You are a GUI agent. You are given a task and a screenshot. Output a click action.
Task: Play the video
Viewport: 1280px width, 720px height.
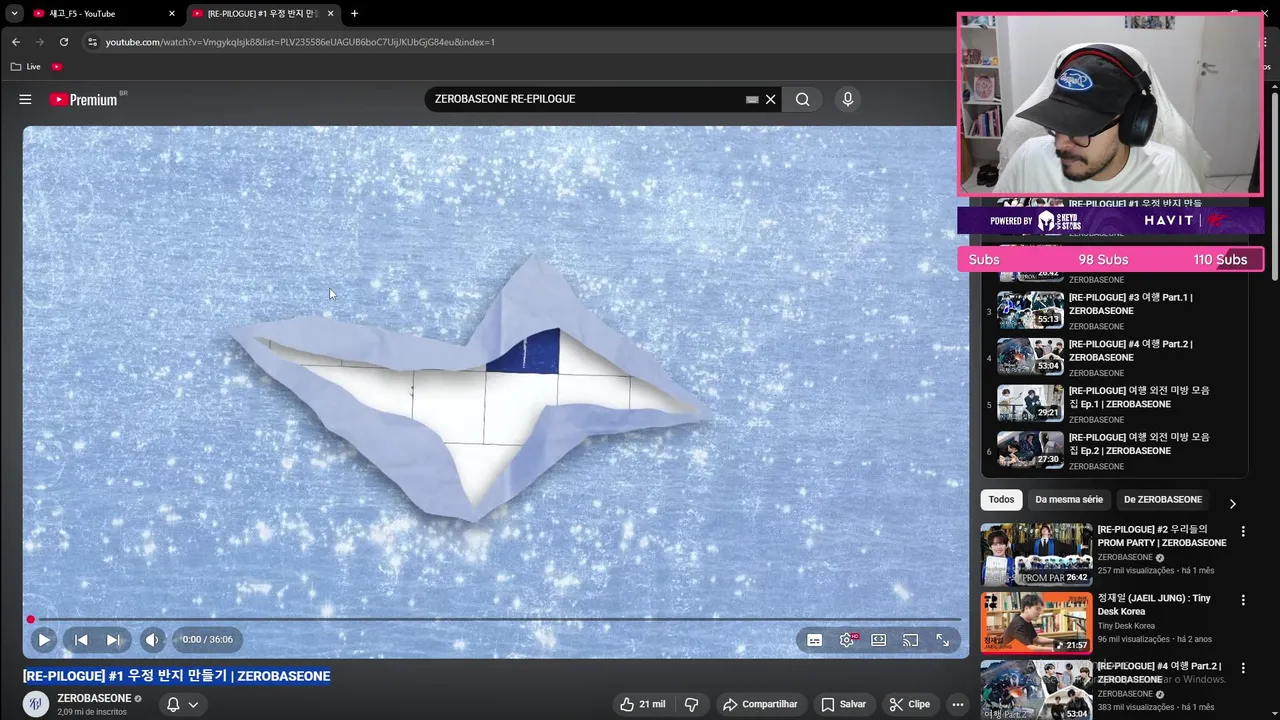pyautogui.click(x=43, y=640)
